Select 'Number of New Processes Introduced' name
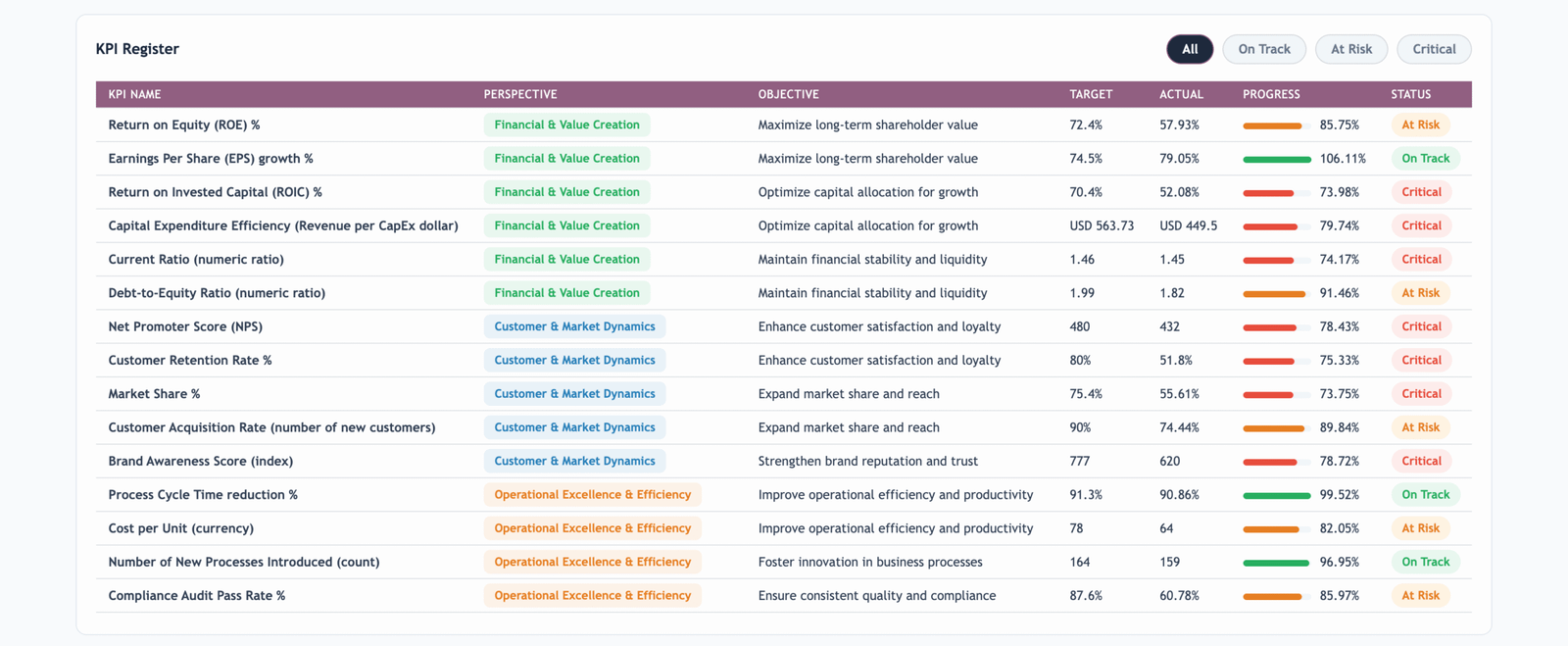1568x646 pixels. [244, 562]
